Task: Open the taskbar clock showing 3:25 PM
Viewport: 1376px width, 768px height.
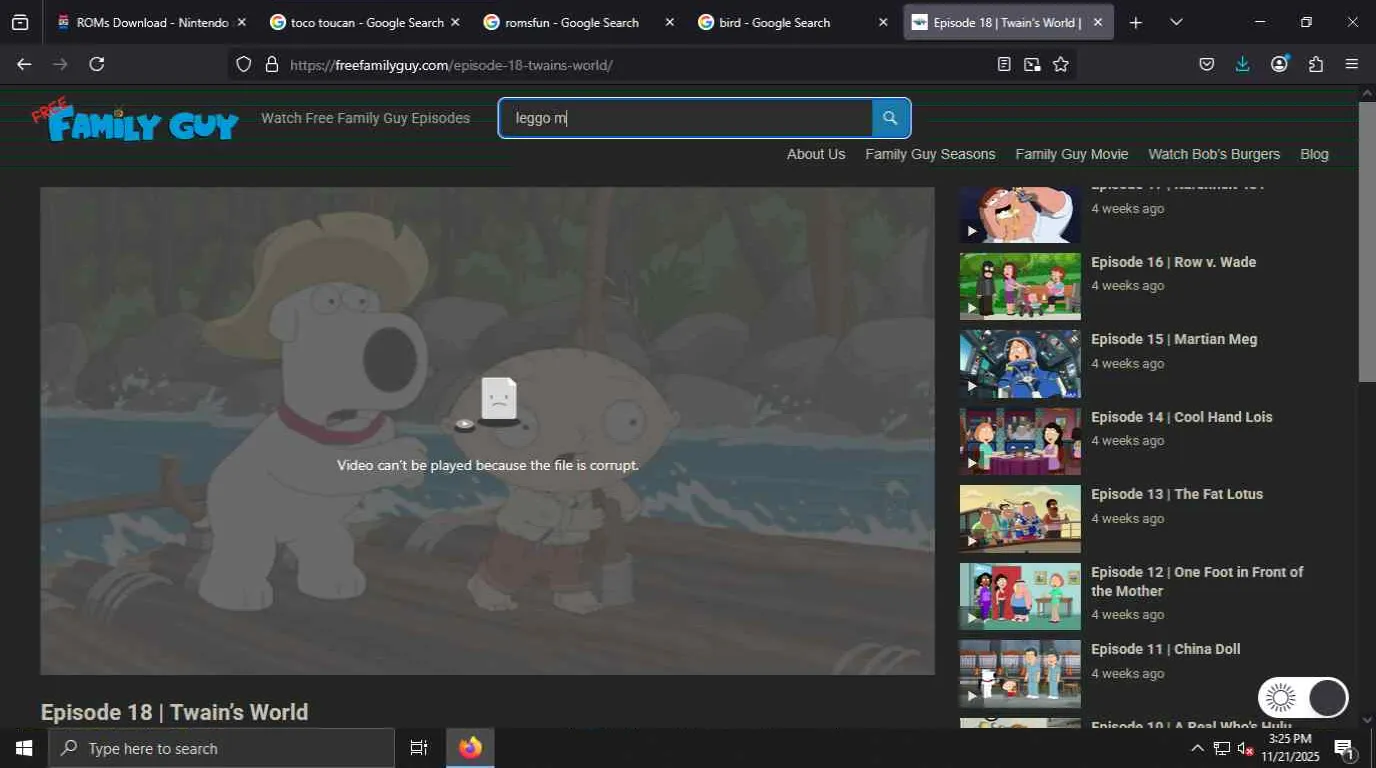Action: click(1290, 748)
